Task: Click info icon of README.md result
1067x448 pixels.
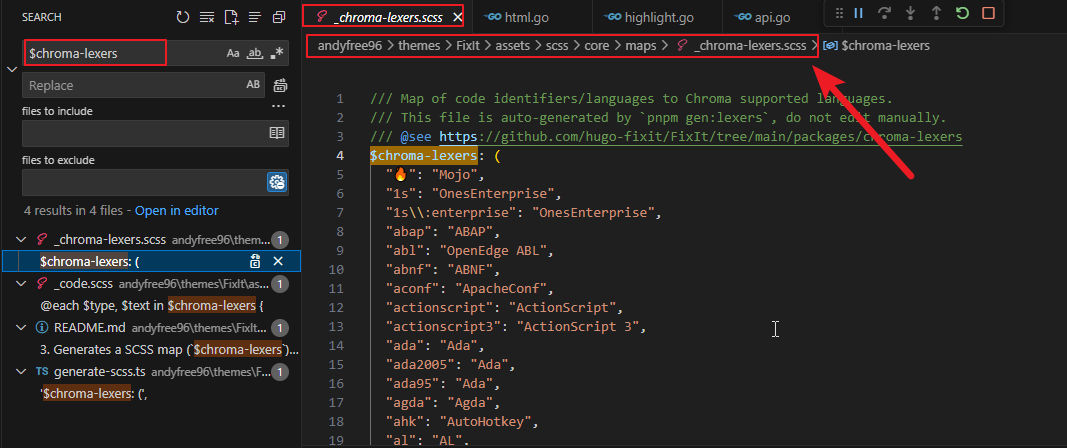Action: [42, 327]
